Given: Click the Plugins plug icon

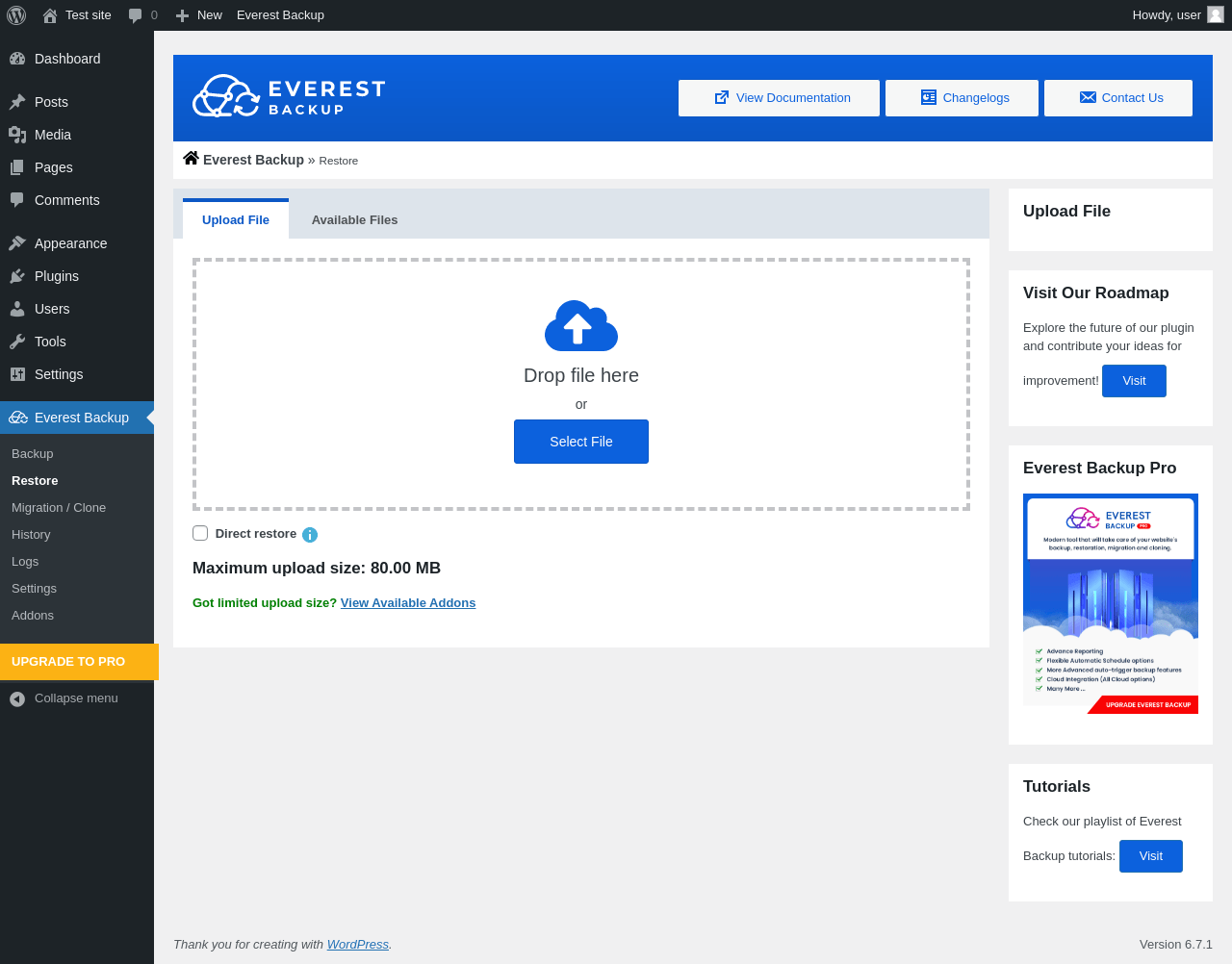Looking at the screenshot, I should pos(17,276).
